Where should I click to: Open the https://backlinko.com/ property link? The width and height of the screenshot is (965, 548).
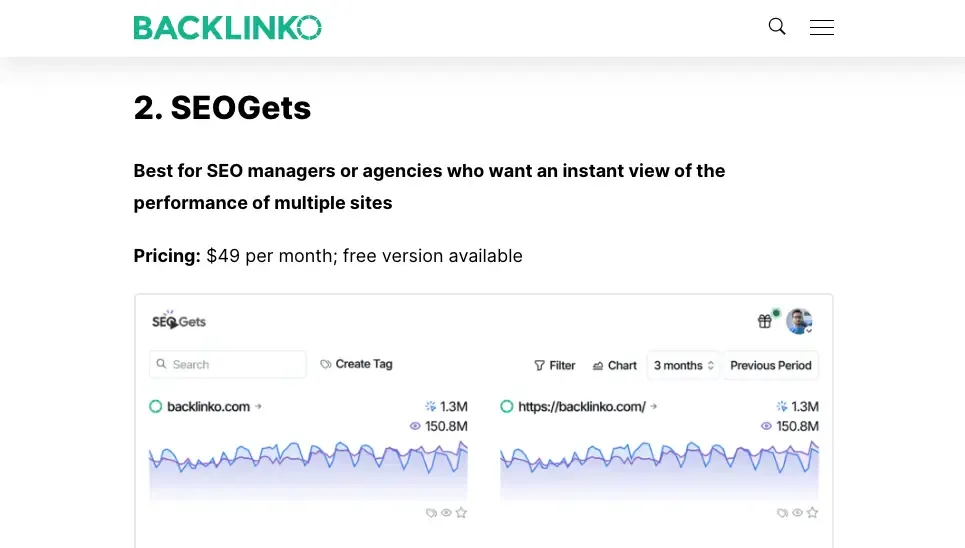tap(582, 407)
